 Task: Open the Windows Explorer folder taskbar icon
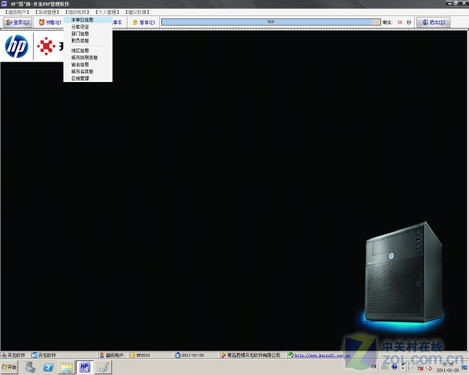[67, 367]
